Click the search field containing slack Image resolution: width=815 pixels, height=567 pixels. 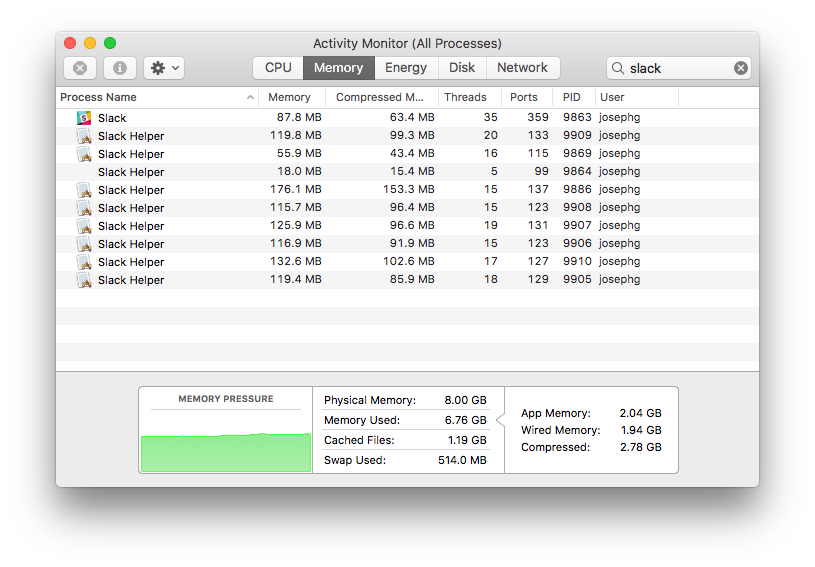tap(678, 68)
